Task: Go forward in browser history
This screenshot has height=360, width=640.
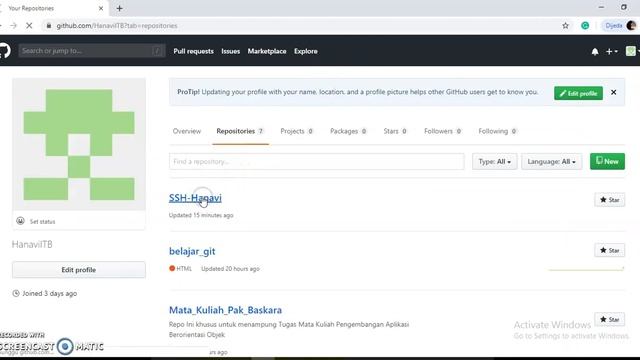Action: click(13, 26)
